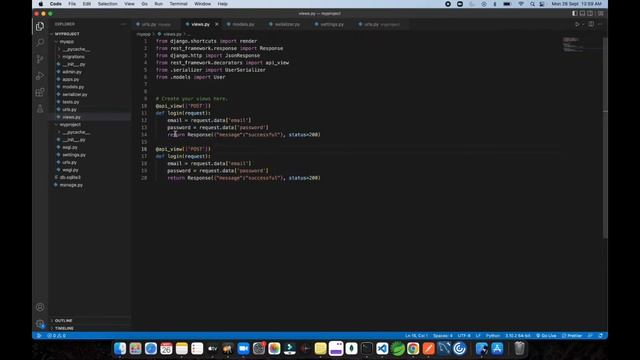Open the Selection menu in menu bar
Image resolution: width=640 pixels, height=360 pixels.
click(x=107, y=4)
